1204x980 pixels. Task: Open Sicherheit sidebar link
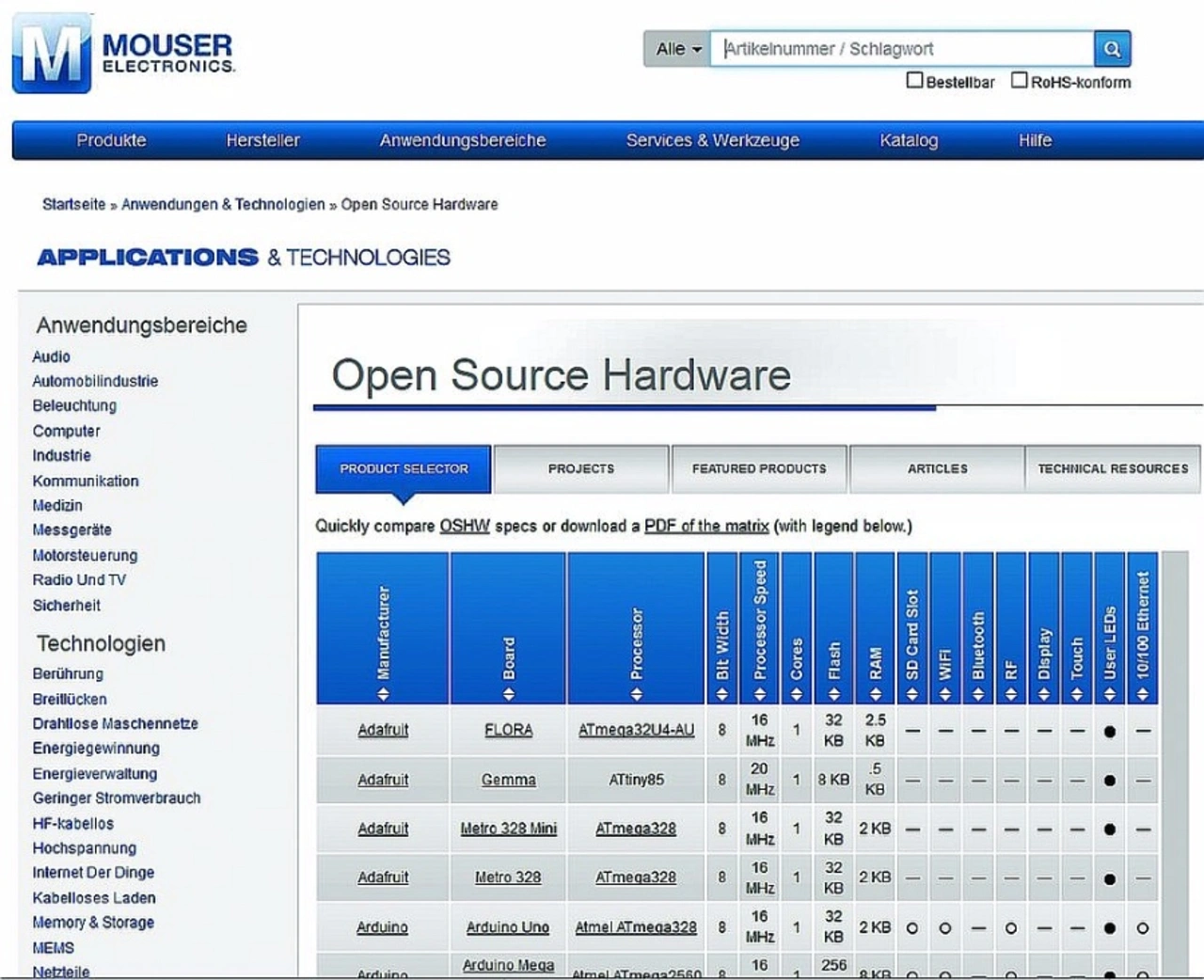pyautogui.click(x=66, y=605)
